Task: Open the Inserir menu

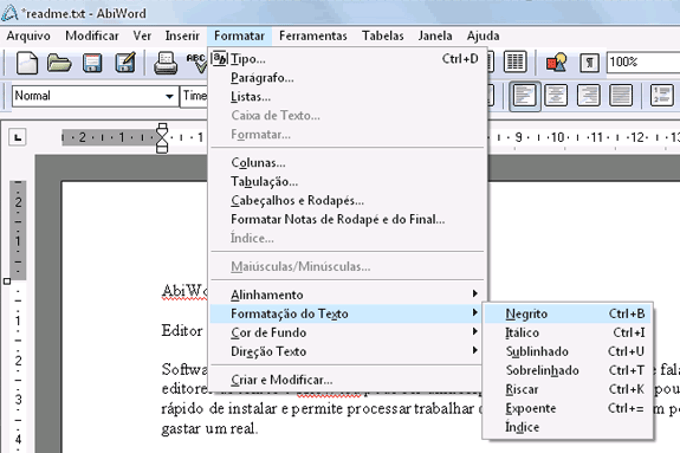Action: 182,36
